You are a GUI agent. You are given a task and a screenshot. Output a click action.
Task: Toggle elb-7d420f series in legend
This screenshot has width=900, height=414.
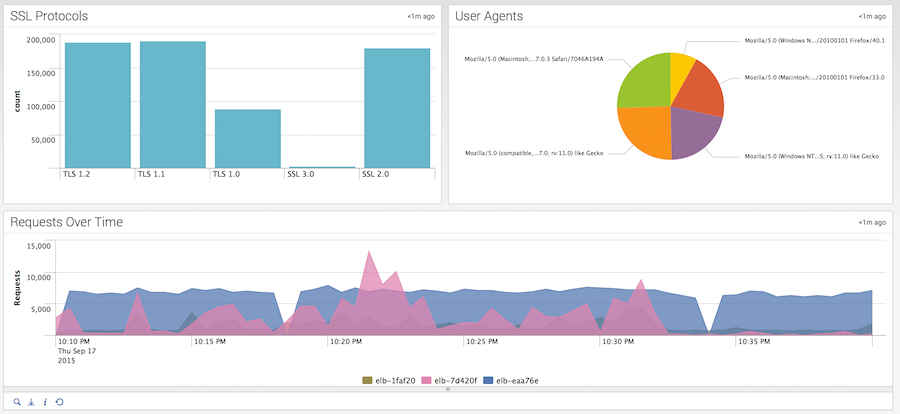point(451,380)
